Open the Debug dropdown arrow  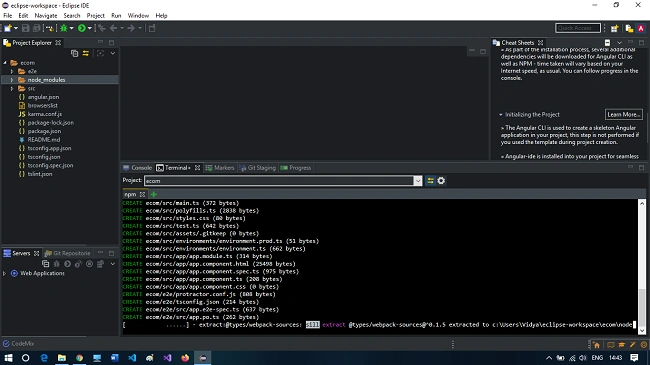71,28
